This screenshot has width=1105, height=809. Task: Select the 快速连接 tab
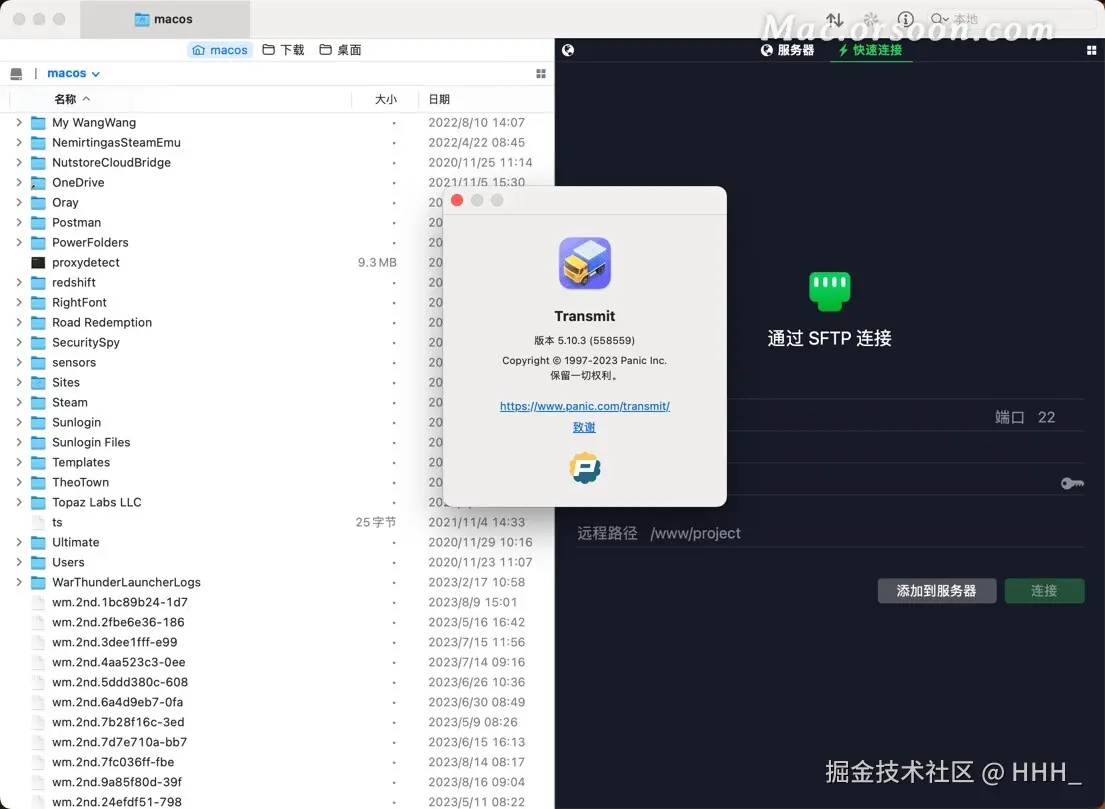tap(870, 50)
